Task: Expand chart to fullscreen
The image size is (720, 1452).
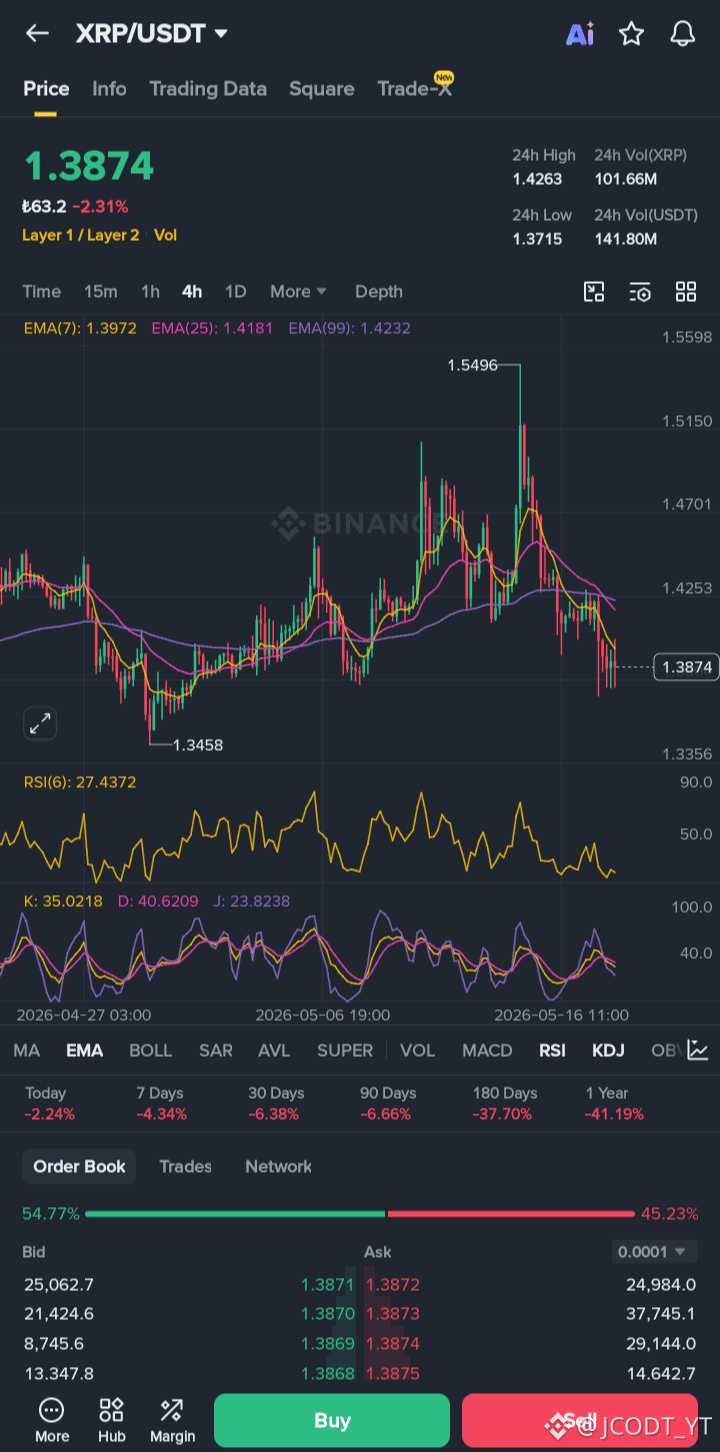Action: [x=40, y=723]
